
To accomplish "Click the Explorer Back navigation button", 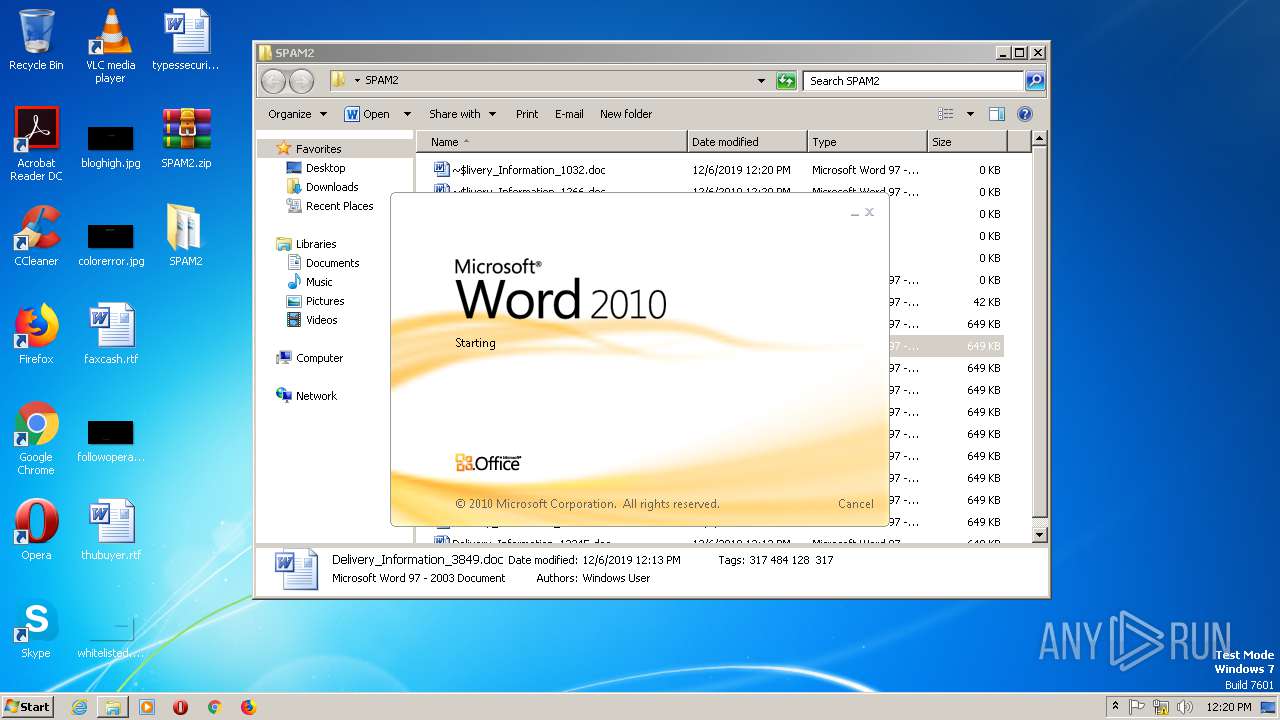I will coord(273,81).
